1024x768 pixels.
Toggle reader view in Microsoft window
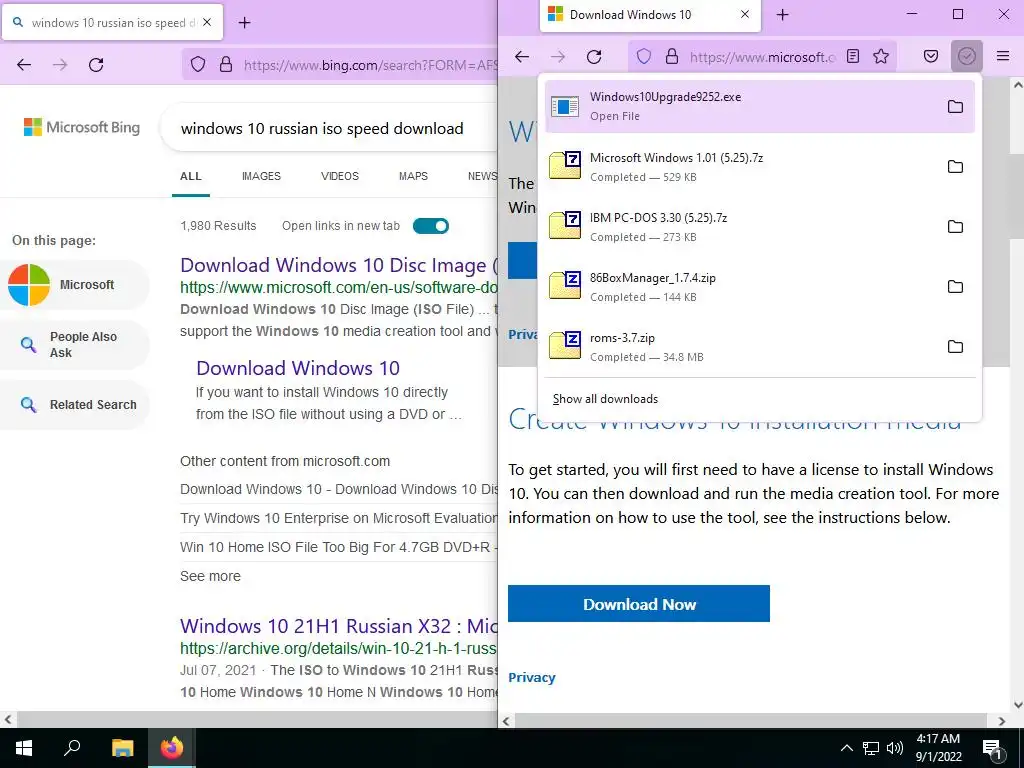tap(853, 57)
